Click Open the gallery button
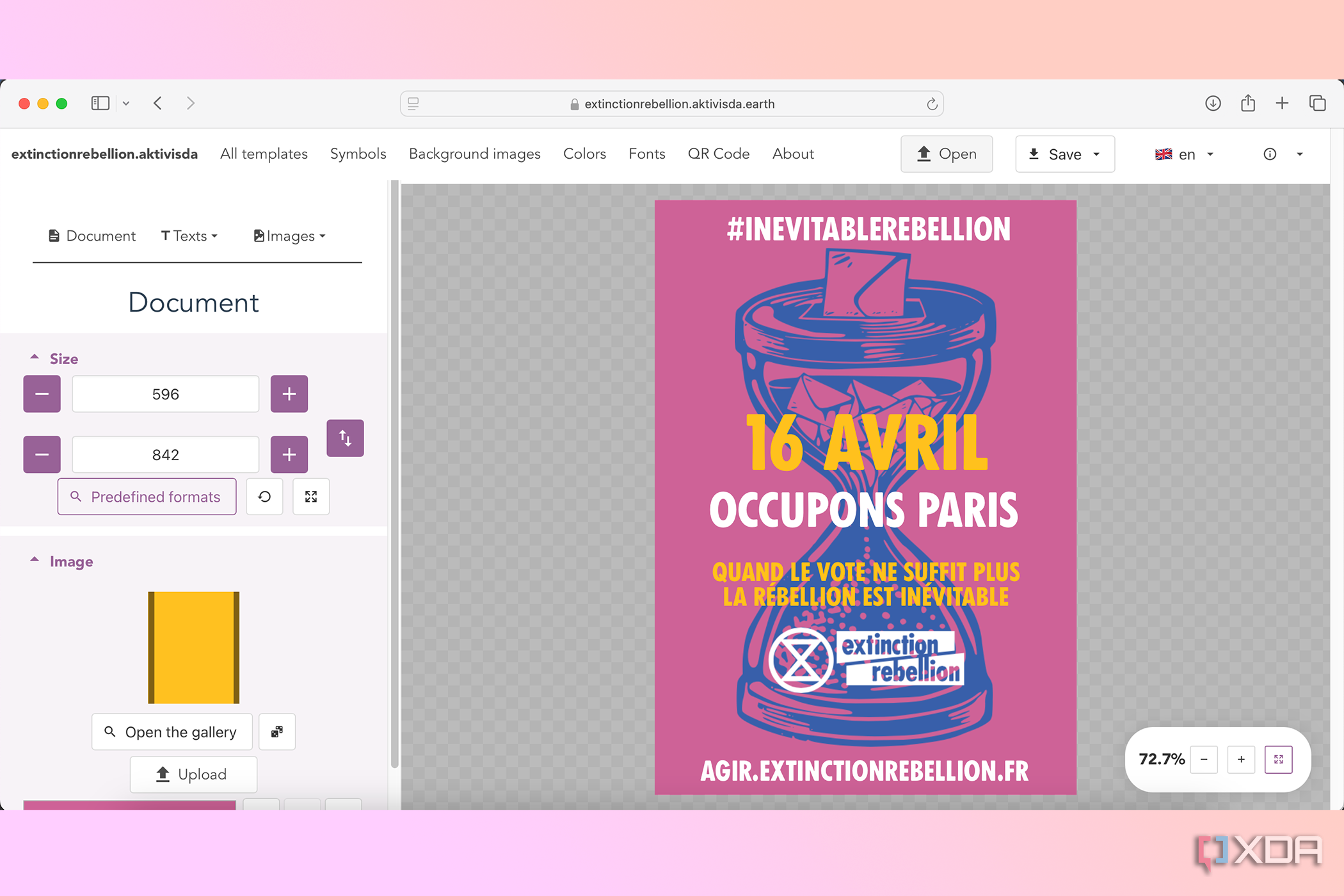The image size is (1344, 896). coord(172,732)
